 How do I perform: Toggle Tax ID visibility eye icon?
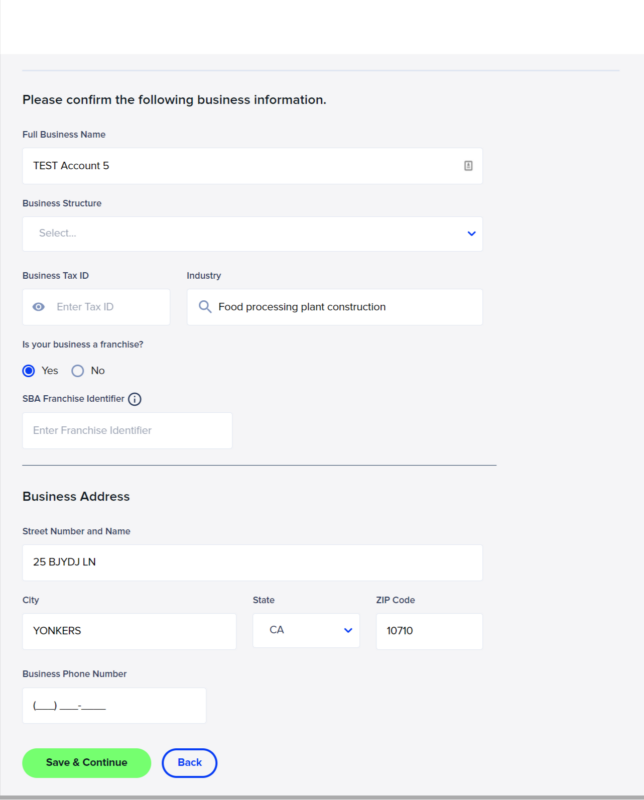coord(39,307)
